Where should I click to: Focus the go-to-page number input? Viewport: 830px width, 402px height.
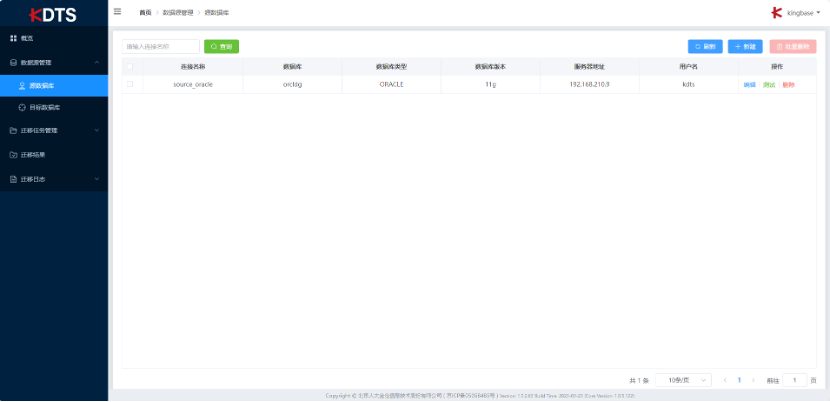pyautogui.click(x=795, y=380)
